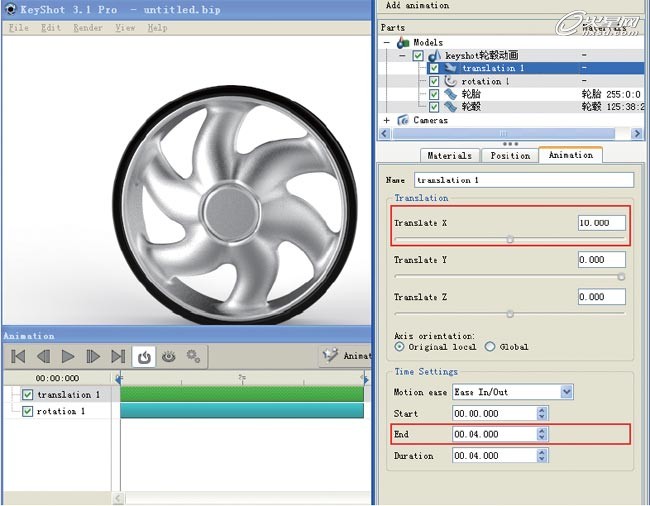Jump to animation end button
Viewport: 650px width, 506px height.
(x=118, y=356)
